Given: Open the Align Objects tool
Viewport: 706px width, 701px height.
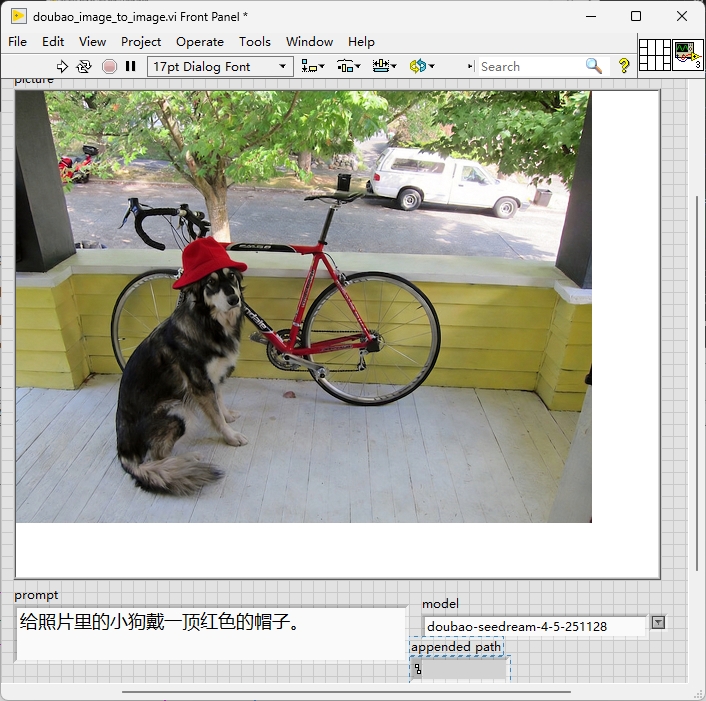Looking at the screenshot, I should tap(312, 66).
